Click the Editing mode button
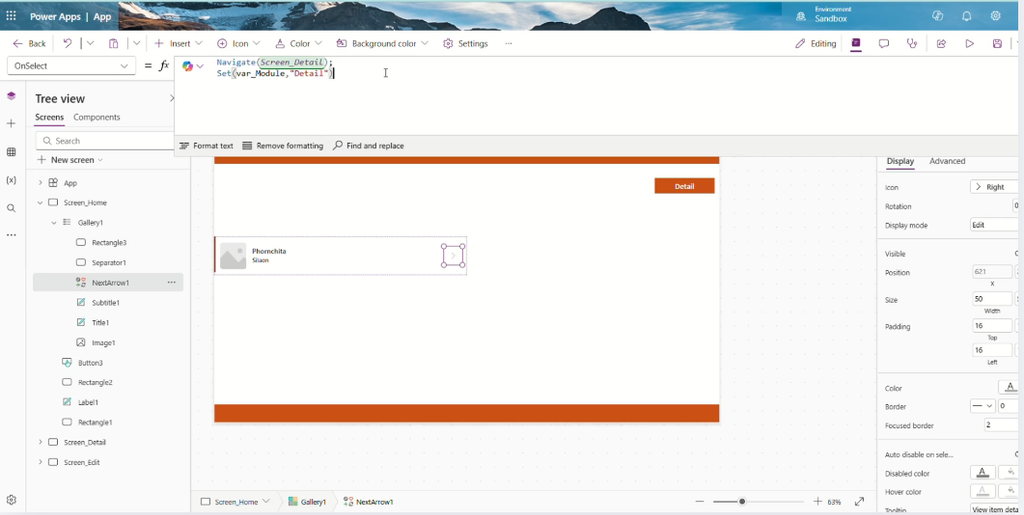1024x515 pixels. 815,44
